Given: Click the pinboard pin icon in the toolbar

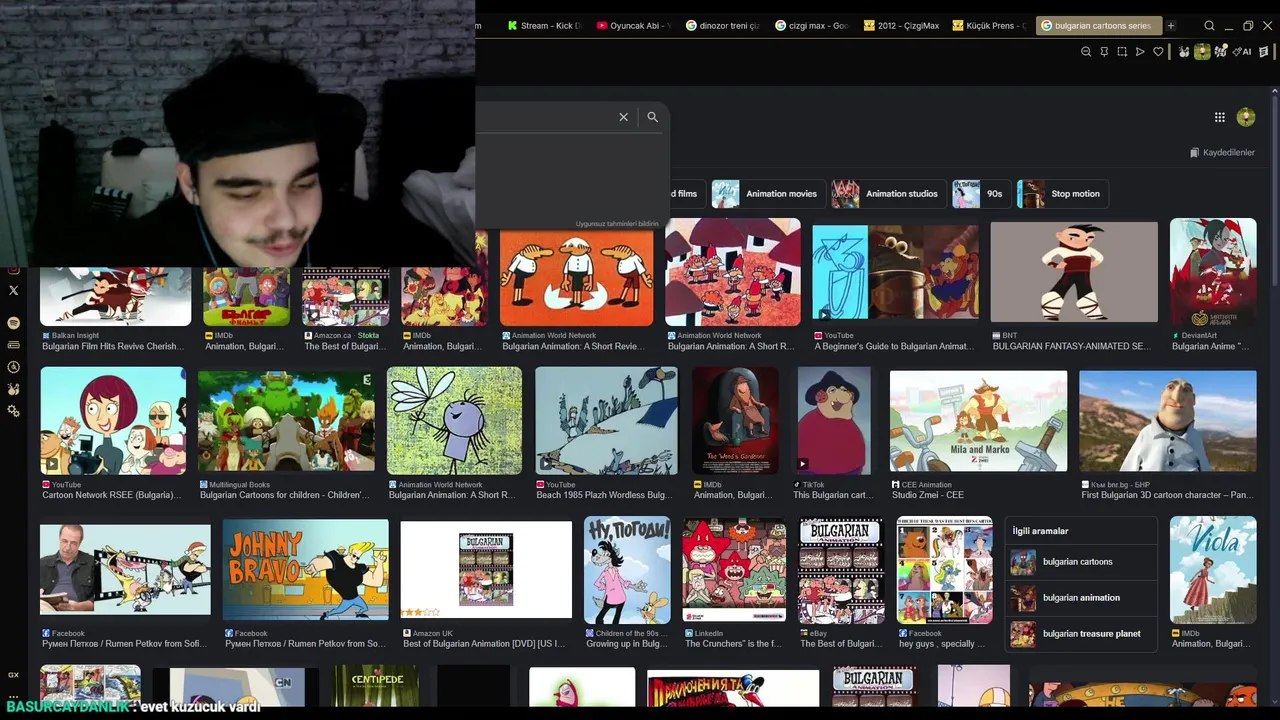Looking at the screenshot, I should 1104,52.
